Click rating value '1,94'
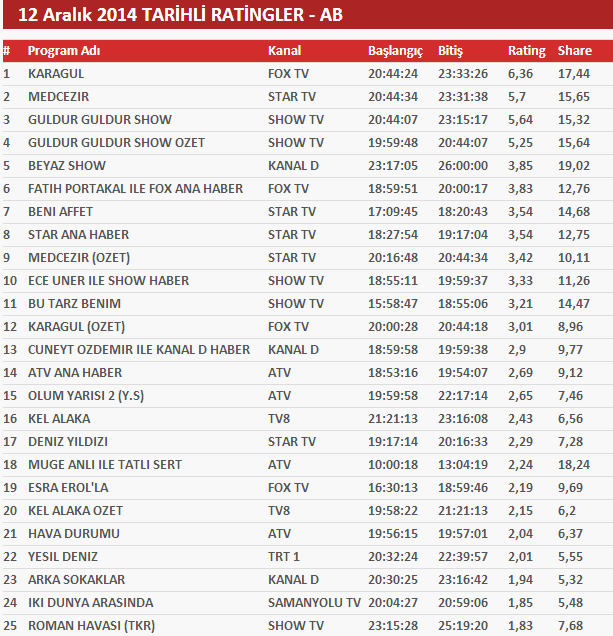 click(x=521, y=580)
